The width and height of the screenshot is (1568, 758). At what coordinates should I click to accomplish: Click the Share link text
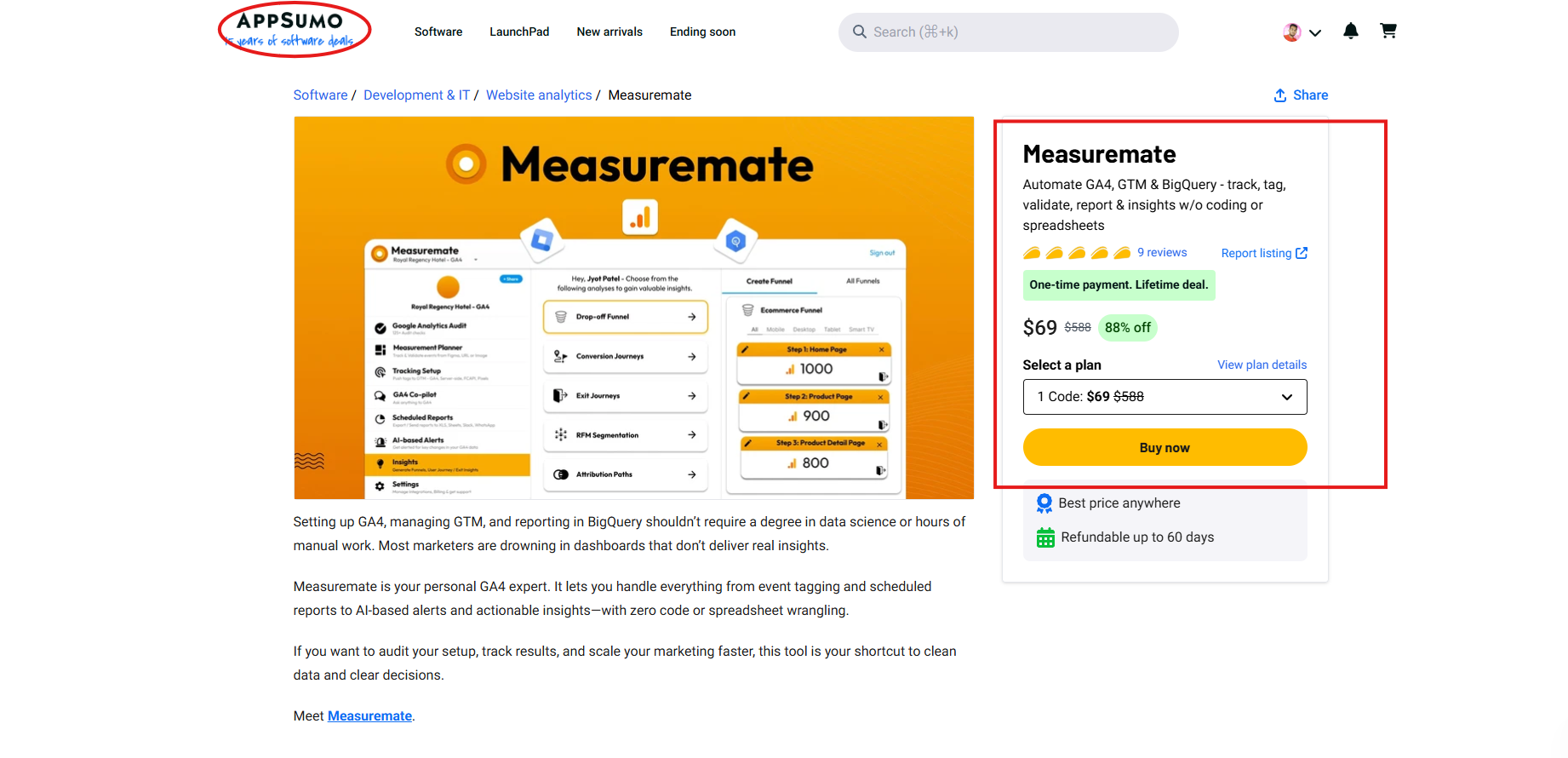pyautogui.click(x=1311, y=95)
